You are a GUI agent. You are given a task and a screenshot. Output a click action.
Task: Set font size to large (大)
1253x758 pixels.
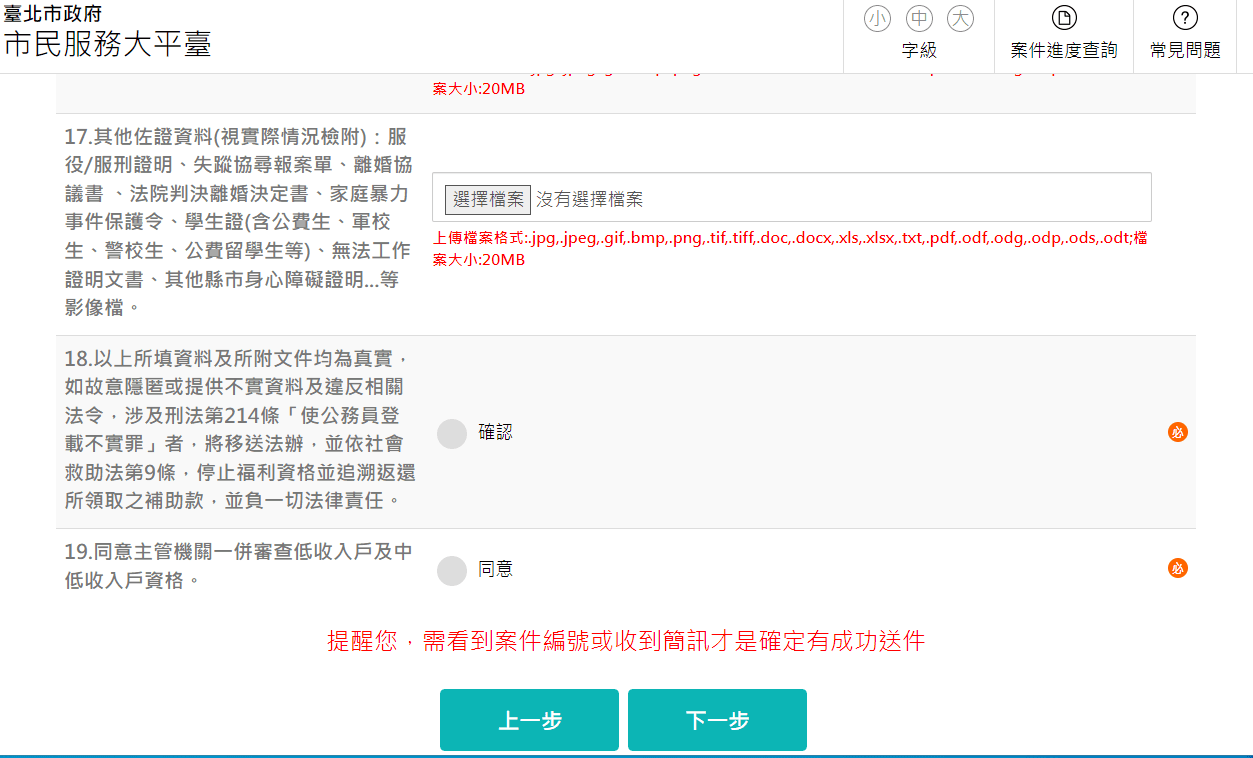(960, 18)
